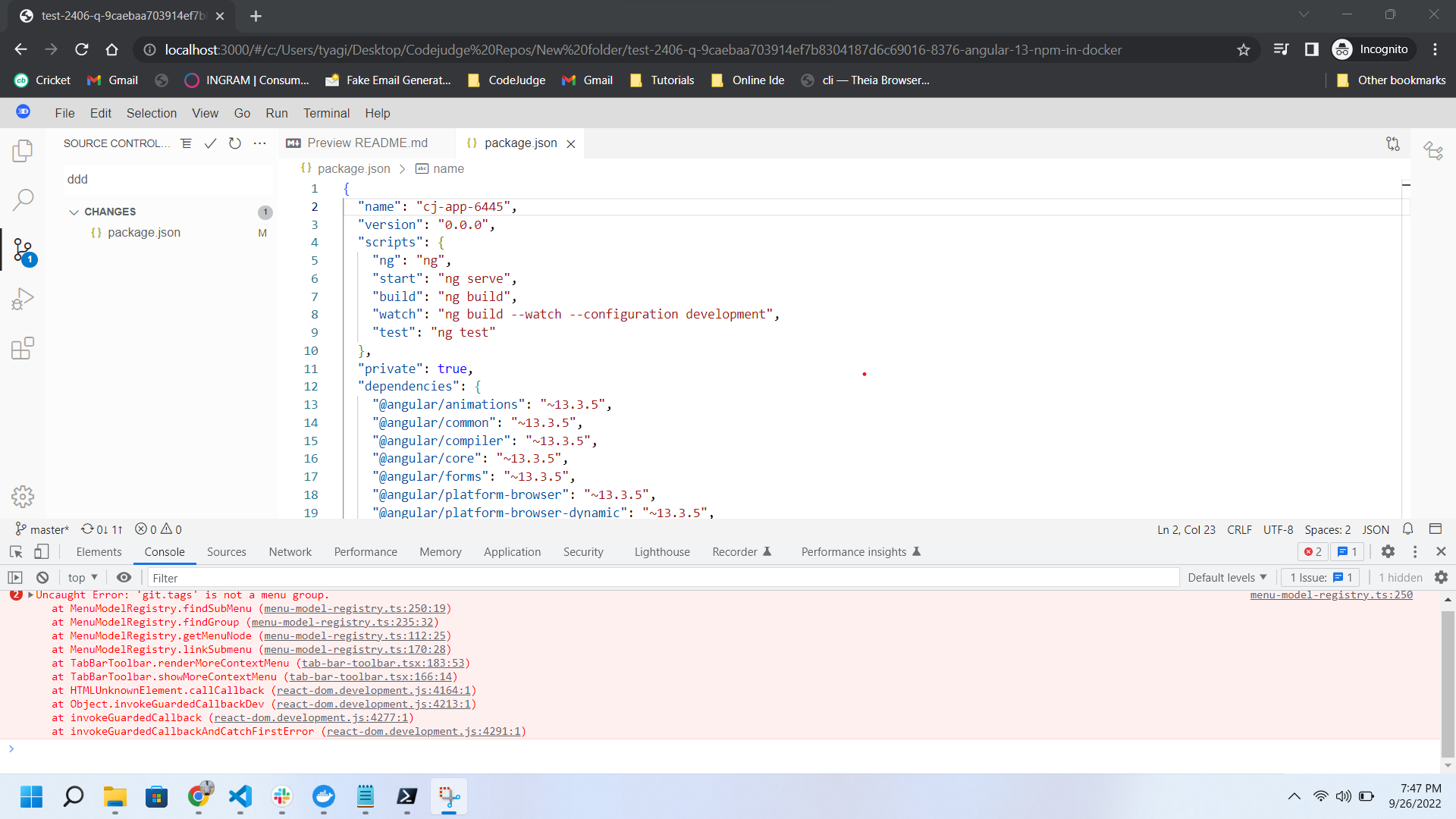
Task: Collapse the CHANGES section
Action: (x=74, y=212)
